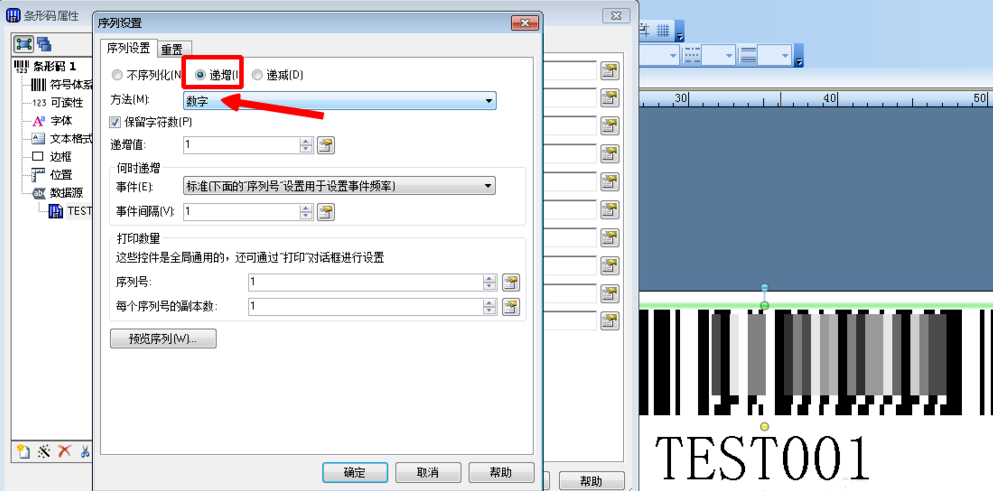Click the 取消 button
This screenshot has height=491, width=993.
pyautogui.click(x=428, y=472)
